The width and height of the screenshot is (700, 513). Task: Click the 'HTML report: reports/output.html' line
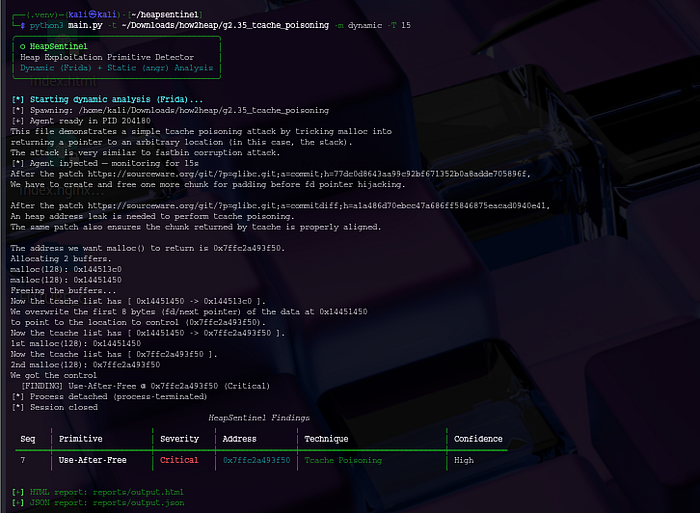coord(98,492)
